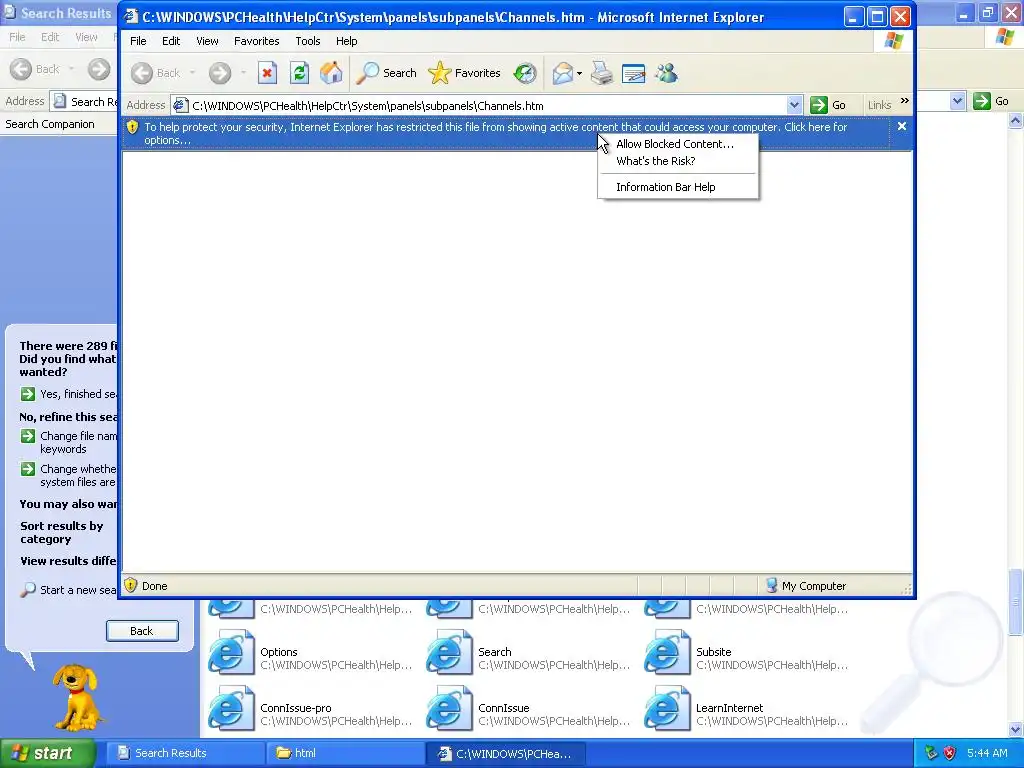This screenshot has height=768, width=1024.
Task: Choose Information Bar Help menu entry
Action: (x=665, y=187)
